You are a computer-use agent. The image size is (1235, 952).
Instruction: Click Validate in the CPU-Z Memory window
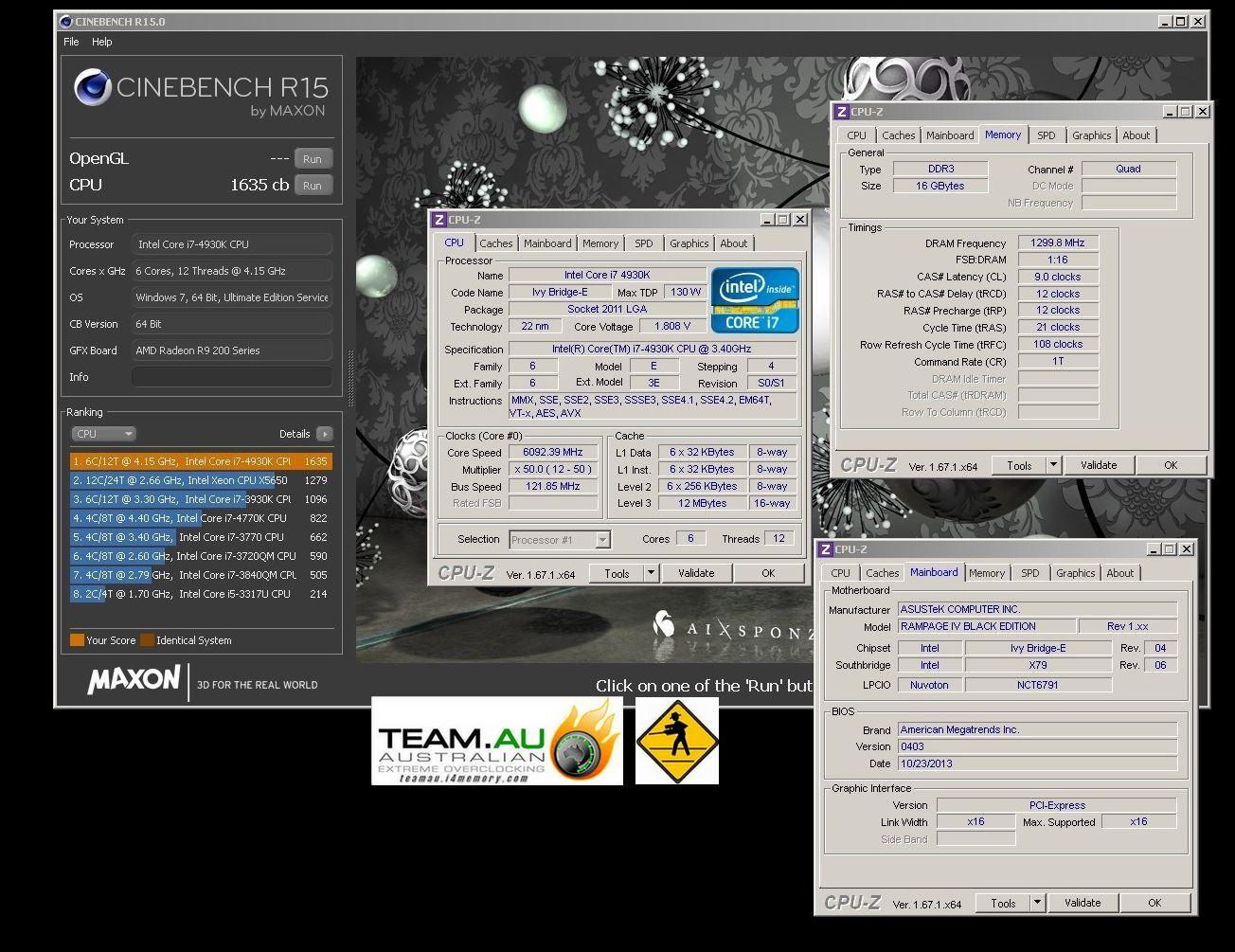[1099, 465]
